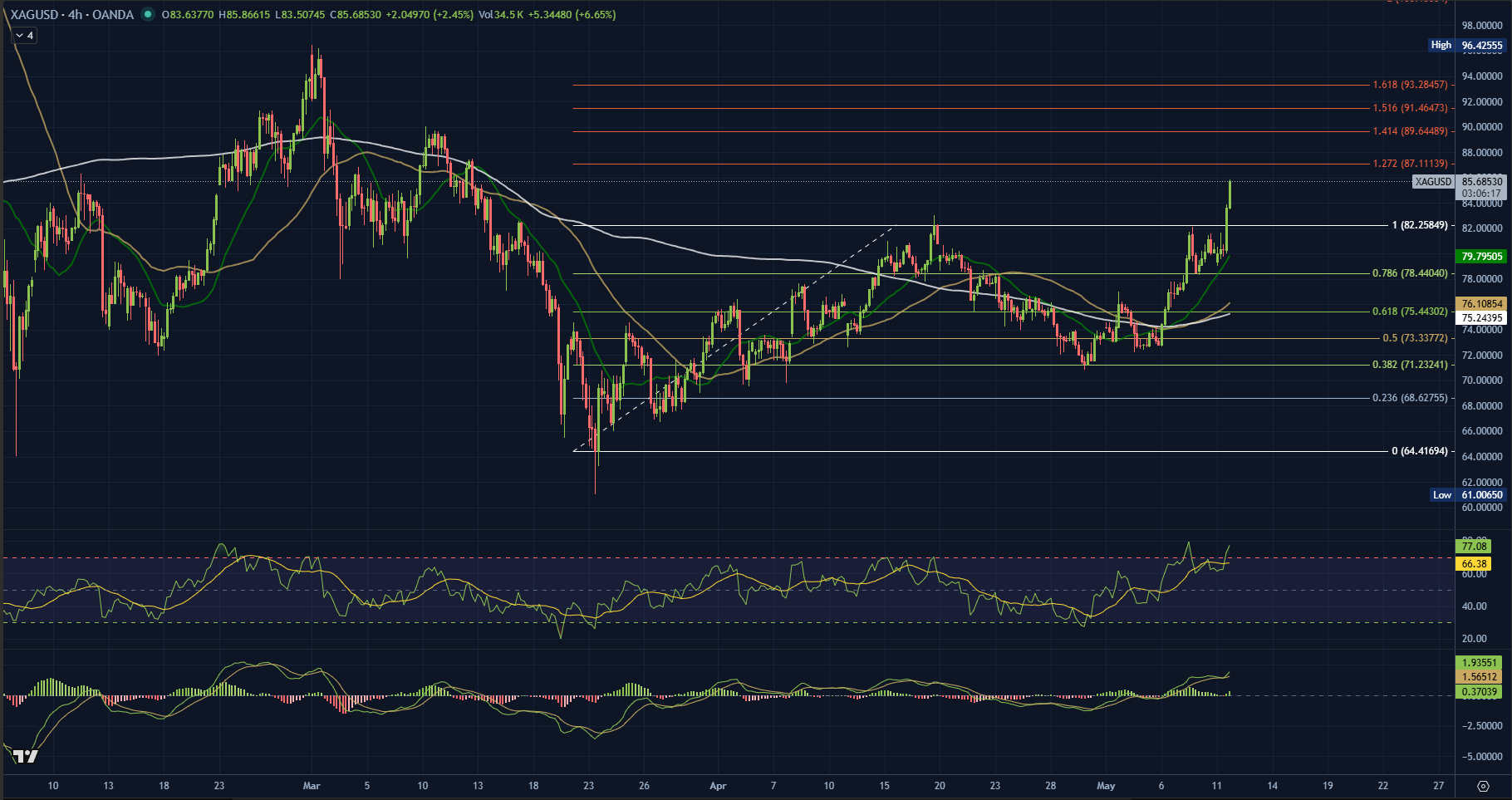Select Fib label 0.618 (75.44302)

tap(1410, 312)
